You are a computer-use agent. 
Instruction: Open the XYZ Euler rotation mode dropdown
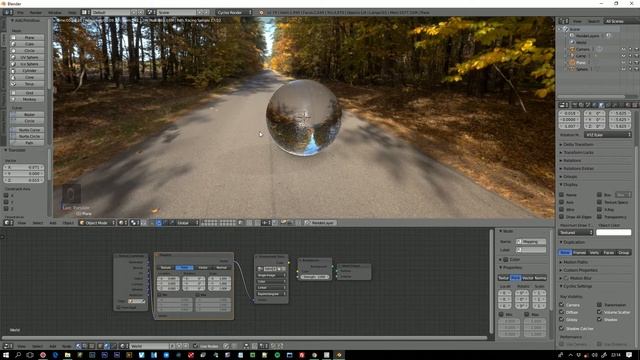[608, 135]
